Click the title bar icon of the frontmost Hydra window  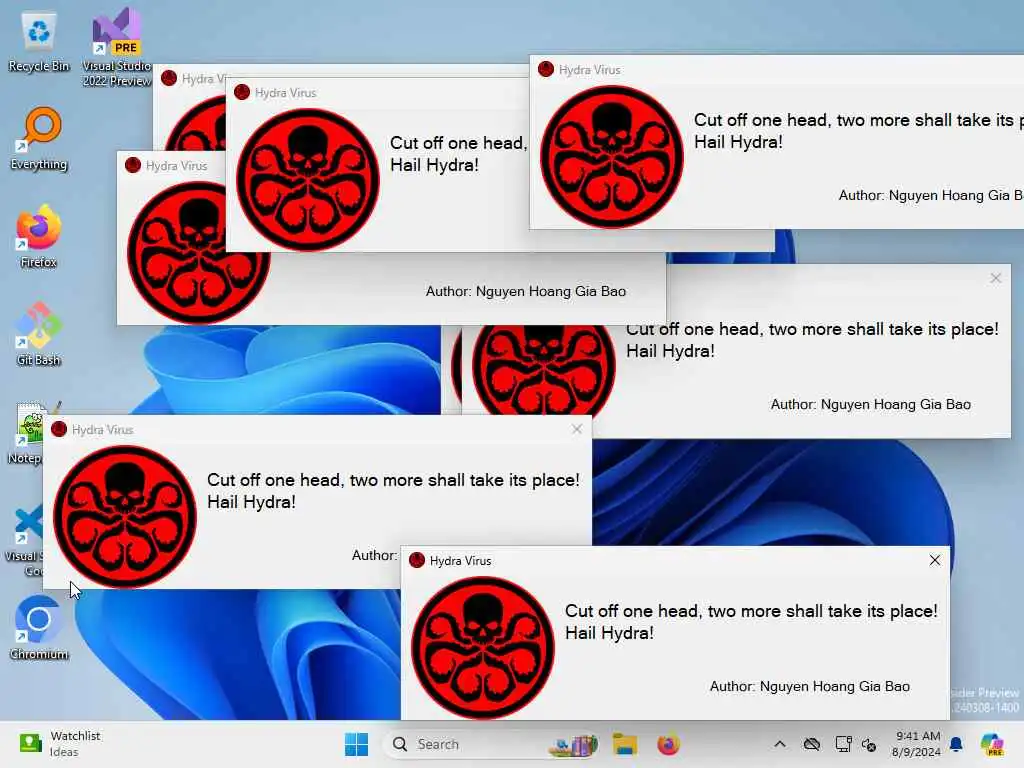pyautogui.click(x=417, y=560)
